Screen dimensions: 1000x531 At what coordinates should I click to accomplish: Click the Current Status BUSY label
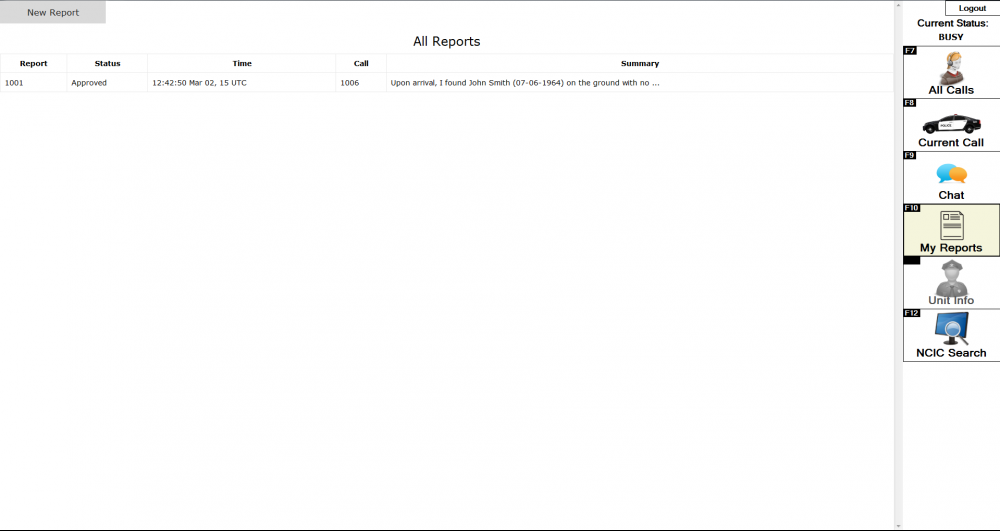(x=952, y=30)
